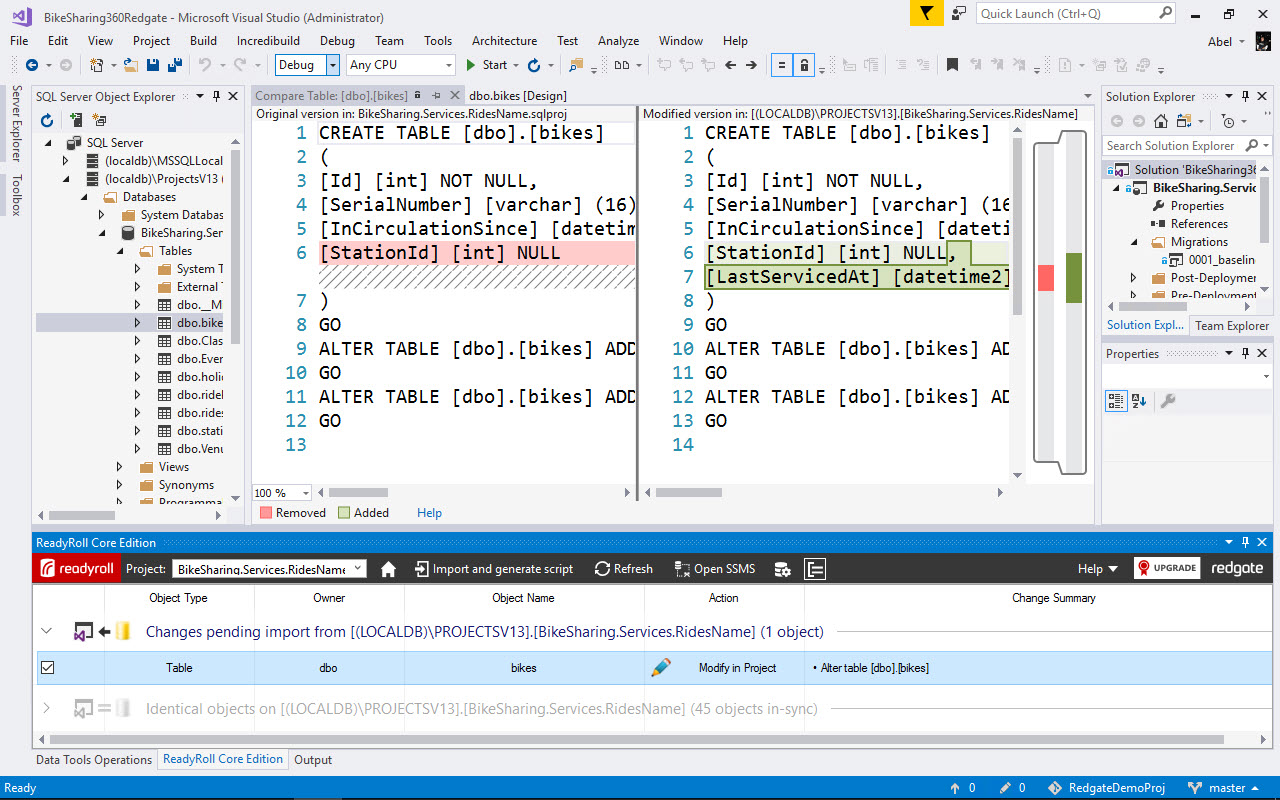
Task: Click the Open File folder icon
Action: pyautogui.click(x=131, y=65)
